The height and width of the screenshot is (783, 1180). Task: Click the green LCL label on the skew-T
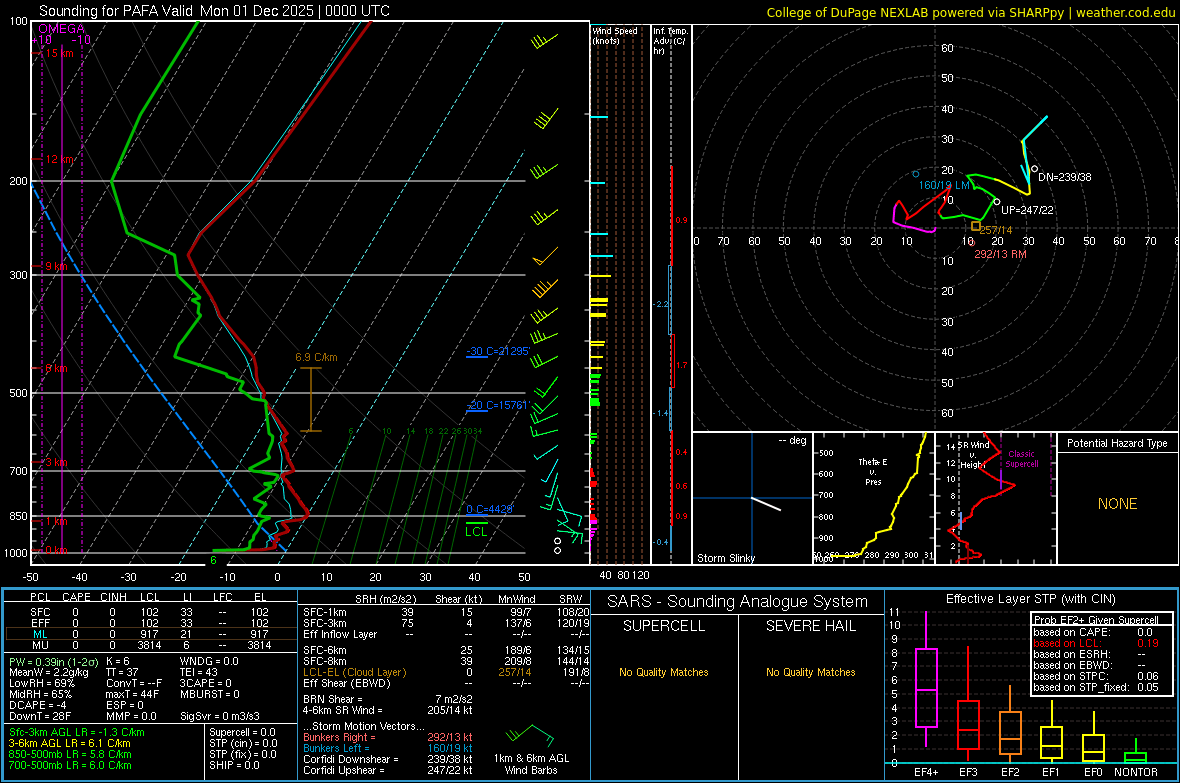click(476, 532)
